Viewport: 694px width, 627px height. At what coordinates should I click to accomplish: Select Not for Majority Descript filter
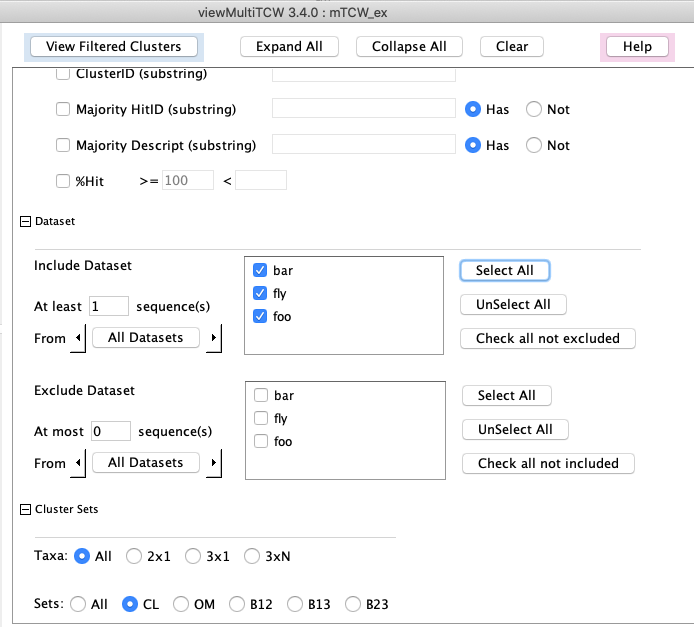535,145
